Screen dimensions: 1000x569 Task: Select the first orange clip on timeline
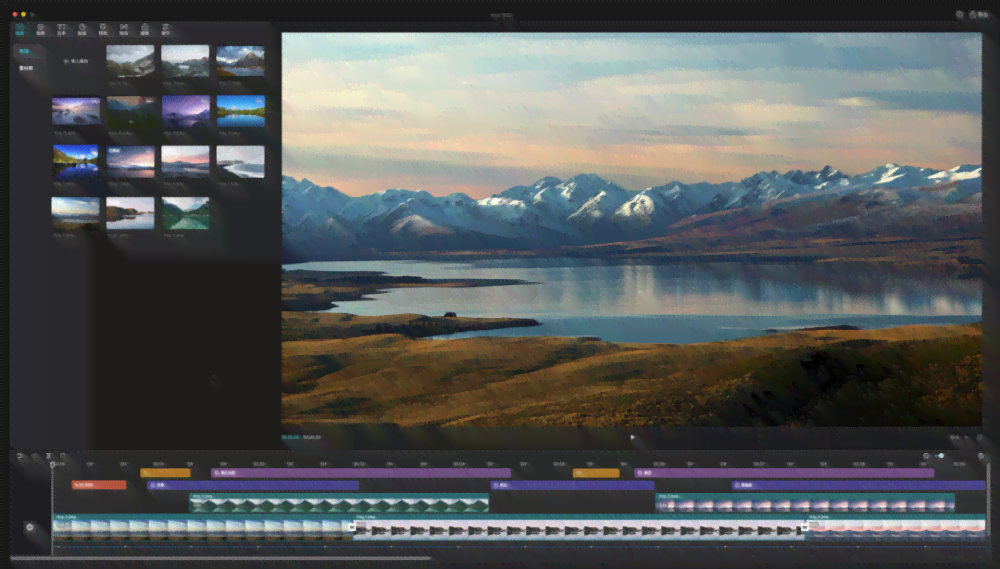(165, 473)
